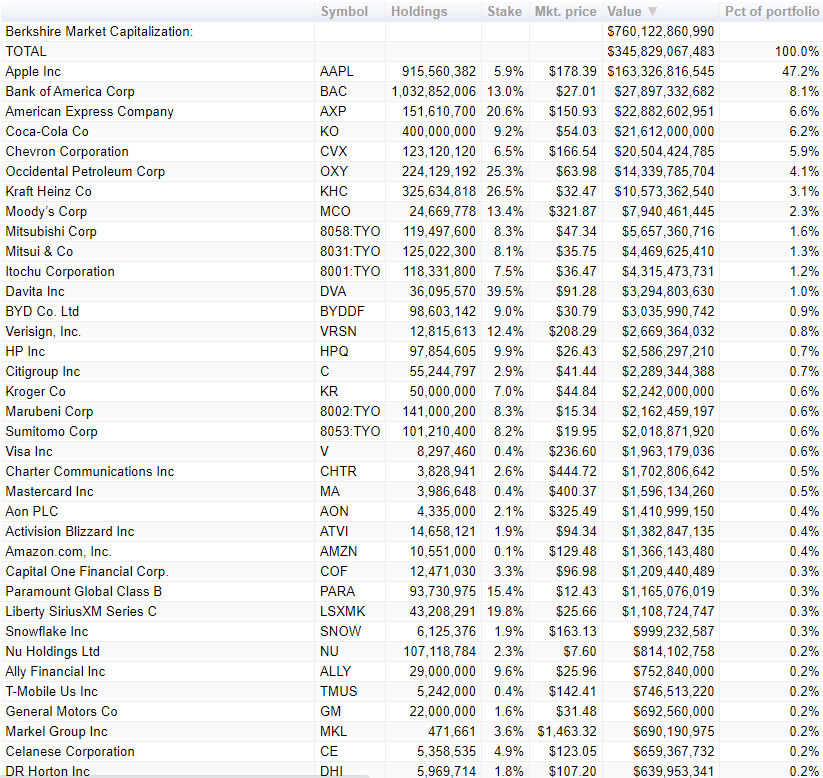Select the value $27,897,332,682
The width and height of the screenshot is (823, 778).
[664, 91]
